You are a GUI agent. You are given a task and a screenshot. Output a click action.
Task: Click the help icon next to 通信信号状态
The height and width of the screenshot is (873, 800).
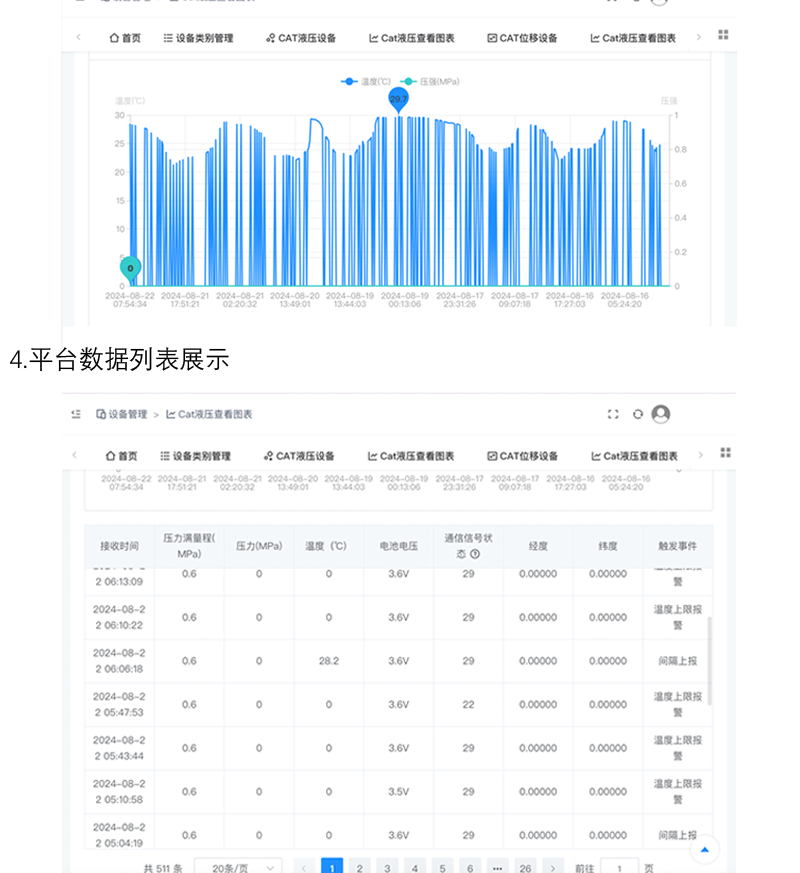click(475, 554)
